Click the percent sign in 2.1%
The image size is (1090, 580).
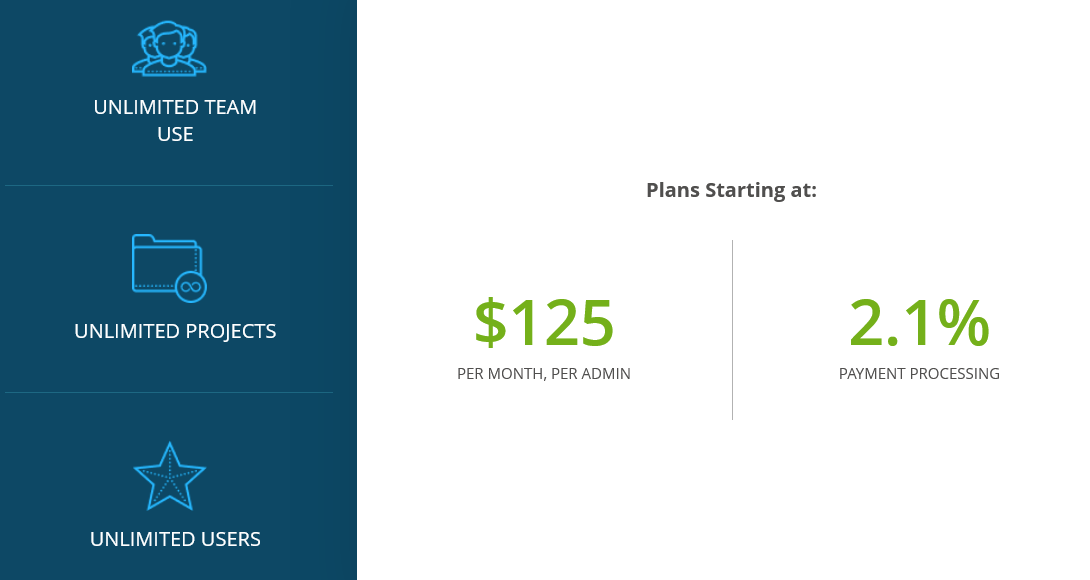point(963,323)
